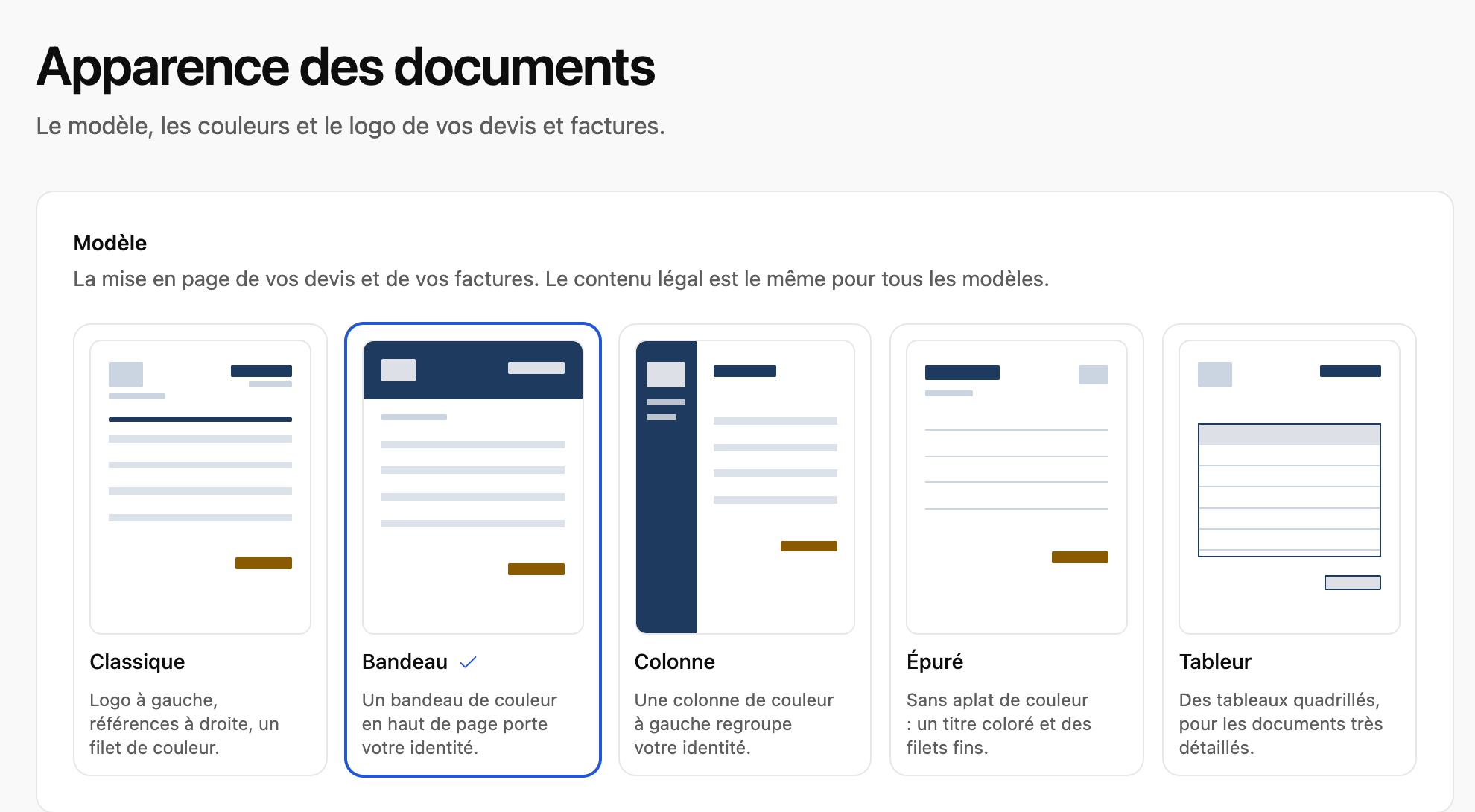Choose the Tableur template preview

click(1290, 487)
